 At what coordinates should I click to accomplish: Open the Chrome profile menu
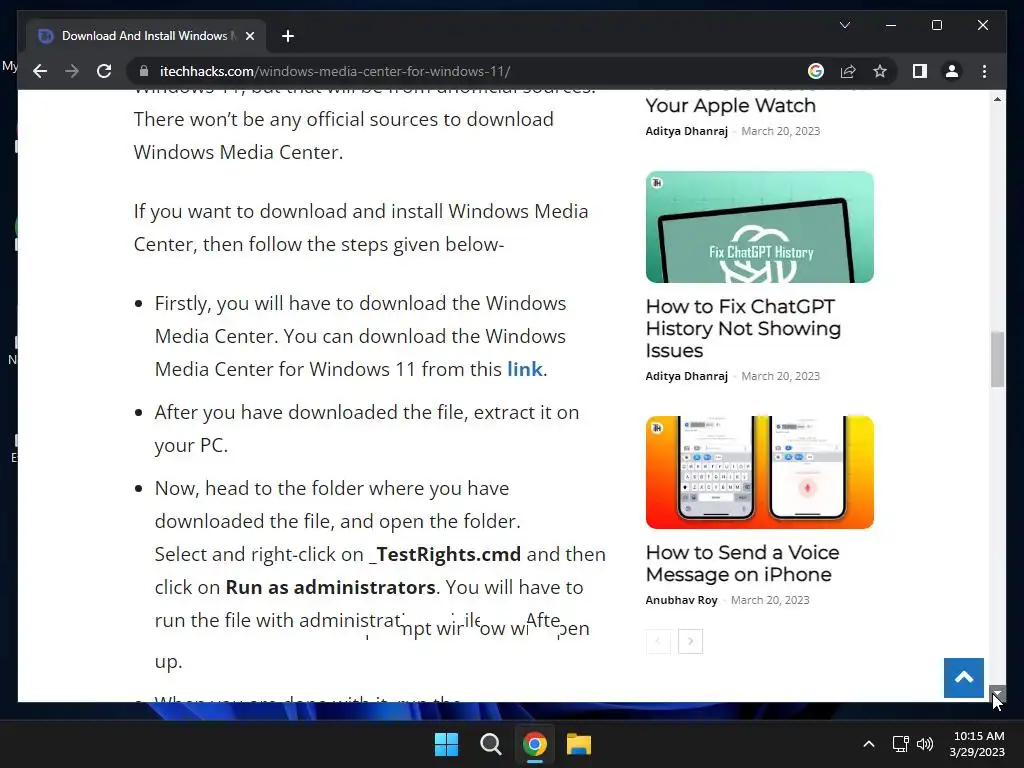[x=952, y=71]
